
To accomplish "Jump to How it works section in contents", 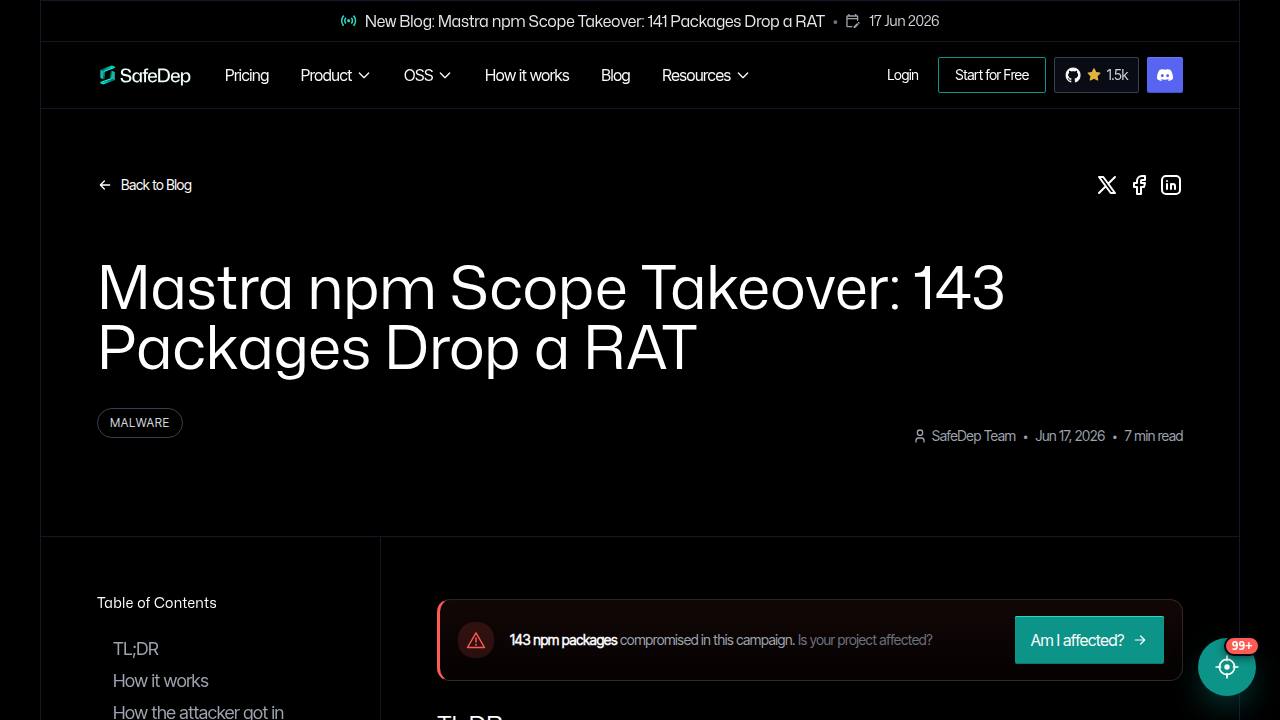I will (161, 681).
